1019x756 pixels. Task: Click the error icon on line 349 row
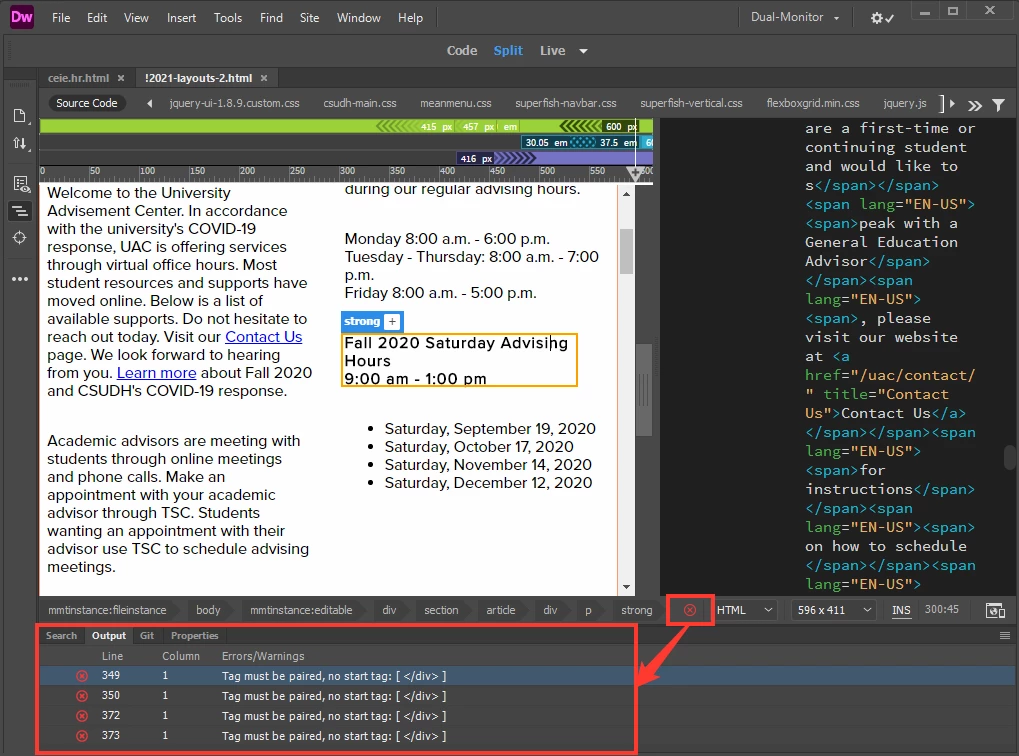coord(82,676)
